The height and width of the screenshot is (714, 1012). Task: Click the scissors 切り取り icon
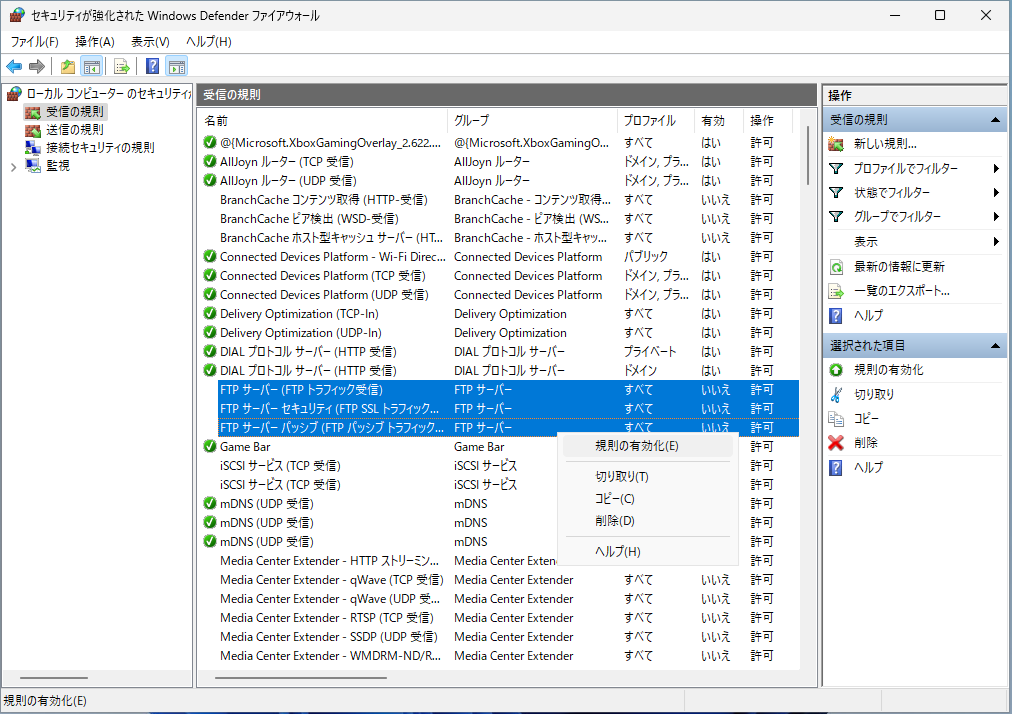tap(836, 394)
